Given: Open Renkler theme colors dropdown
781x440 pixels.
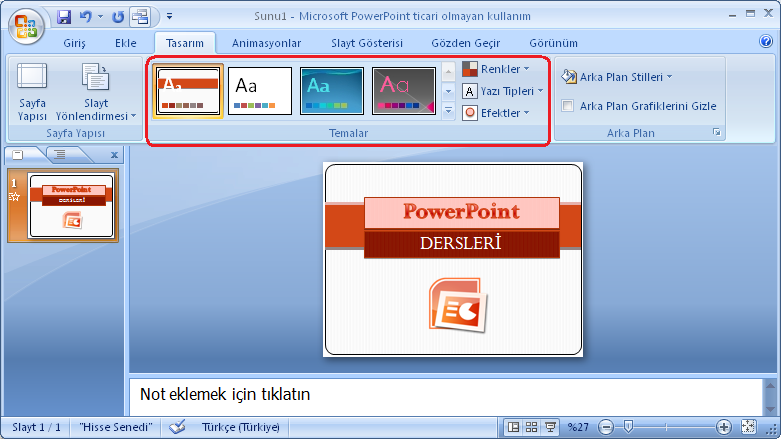Looking at the screenshot, I should click(496, 69).
